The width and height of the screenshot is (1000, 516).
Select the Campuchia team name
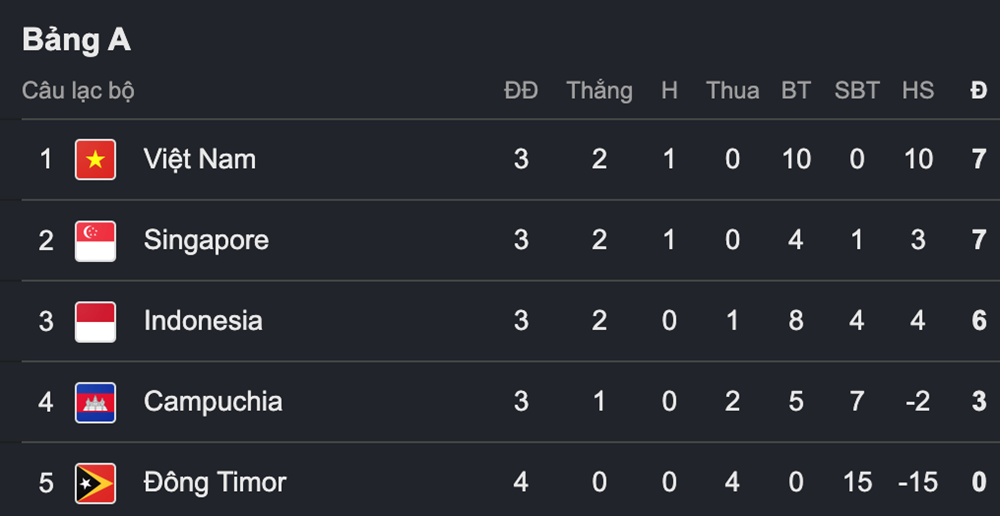tap(213, 402)
